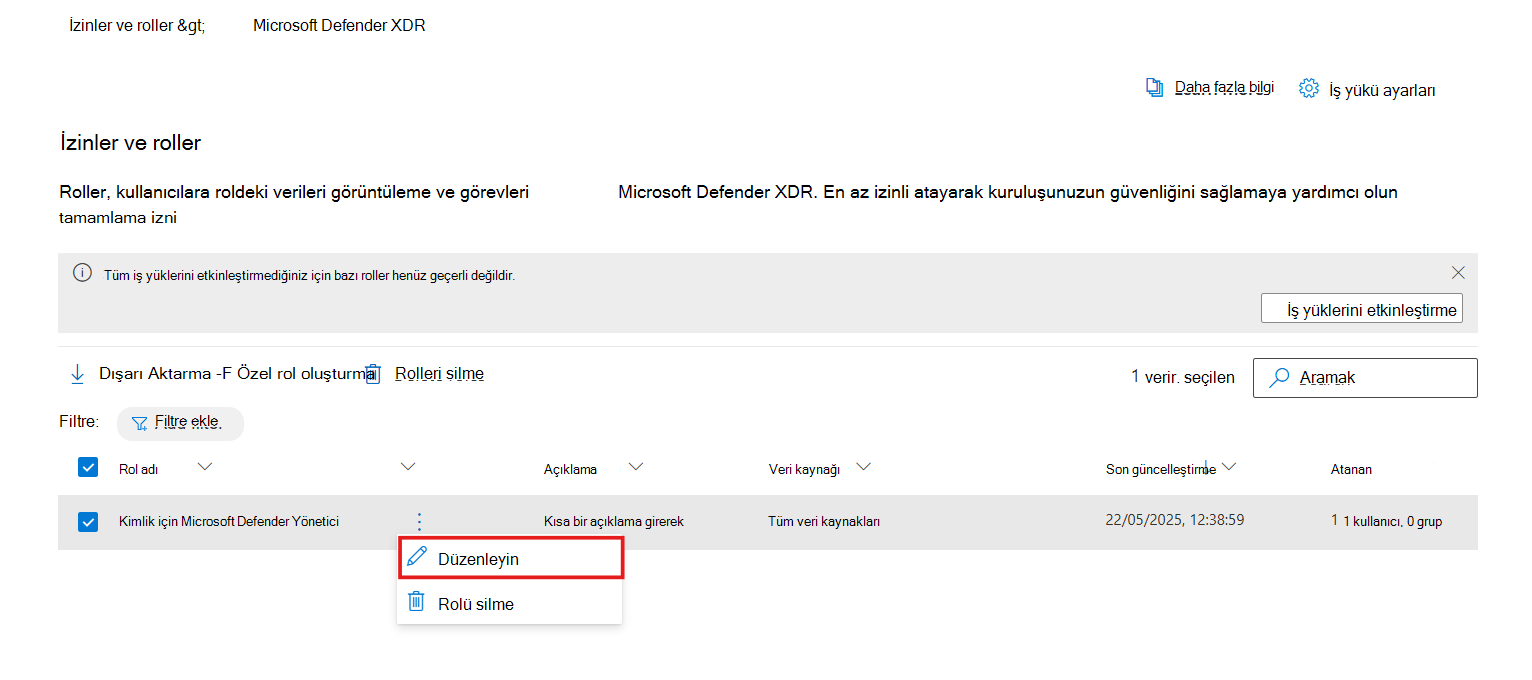Toggle the select-all checkbox in the header

[x=88, y=467]
